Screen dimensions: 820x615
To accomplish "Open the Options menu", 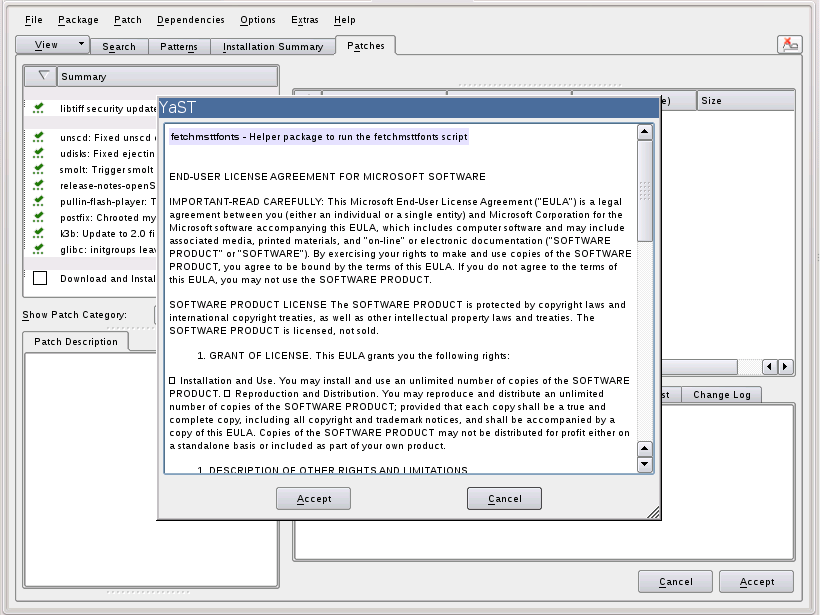I will (257, 20).
